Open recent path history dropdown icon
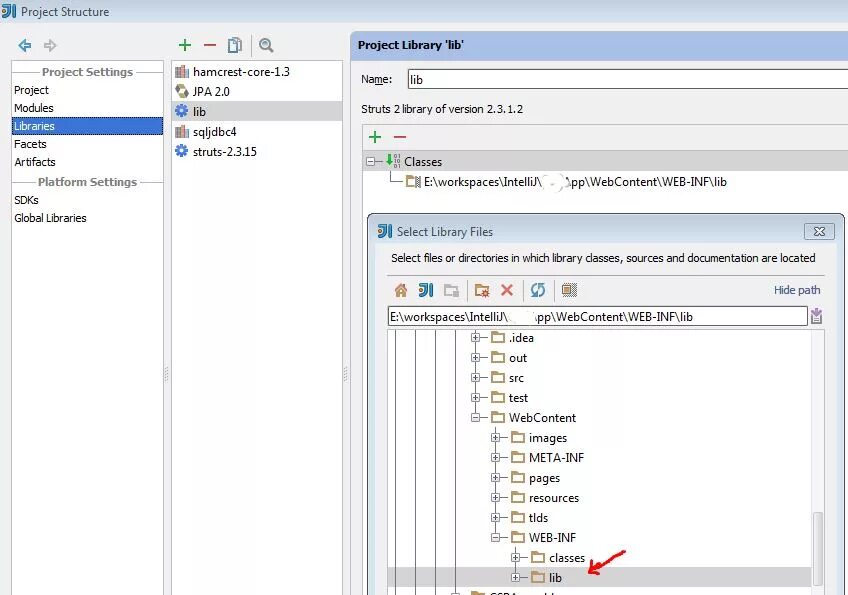 816,316
